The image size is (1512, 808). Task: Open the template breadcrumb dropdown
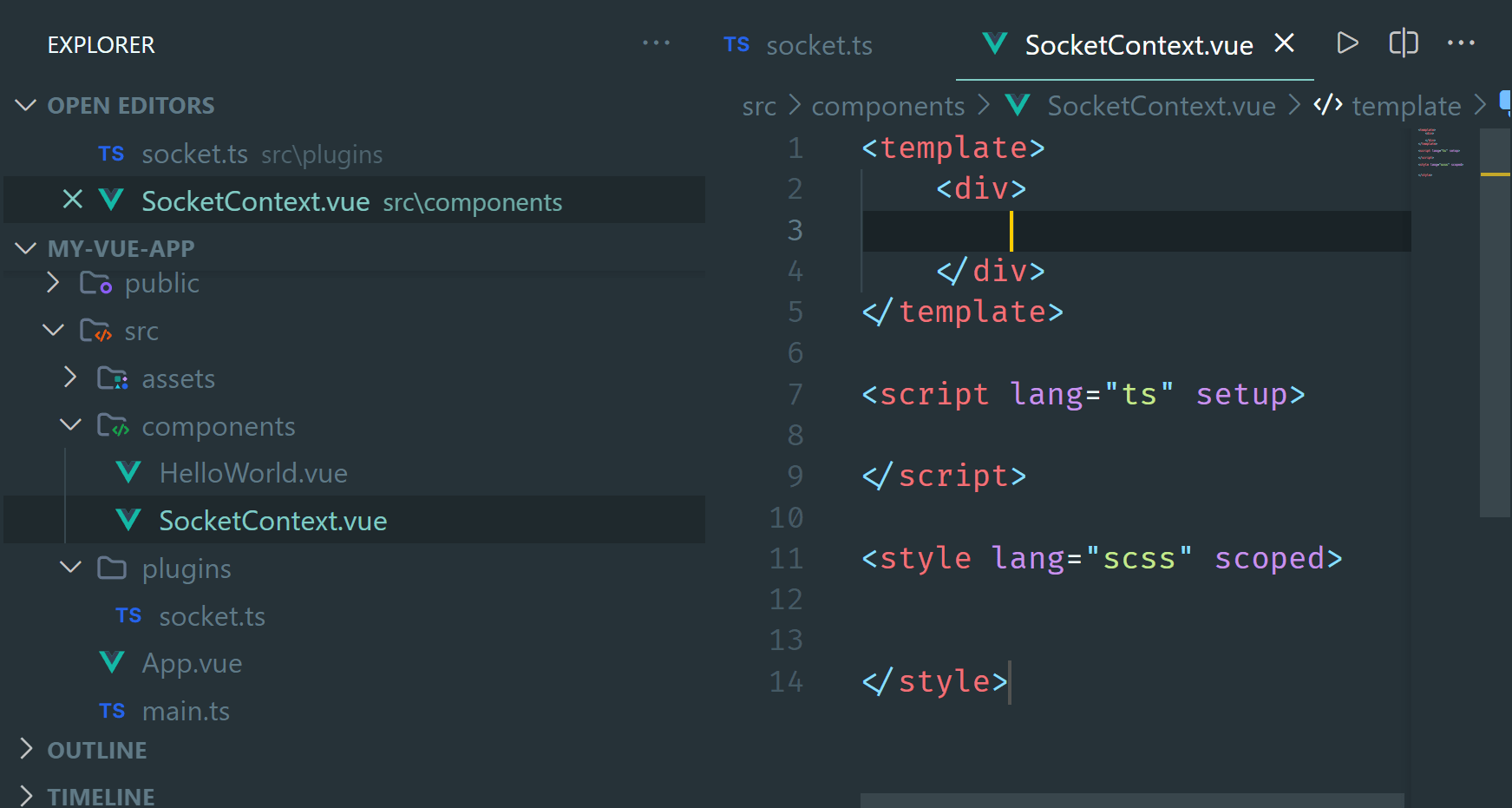tap(1406, 105)
